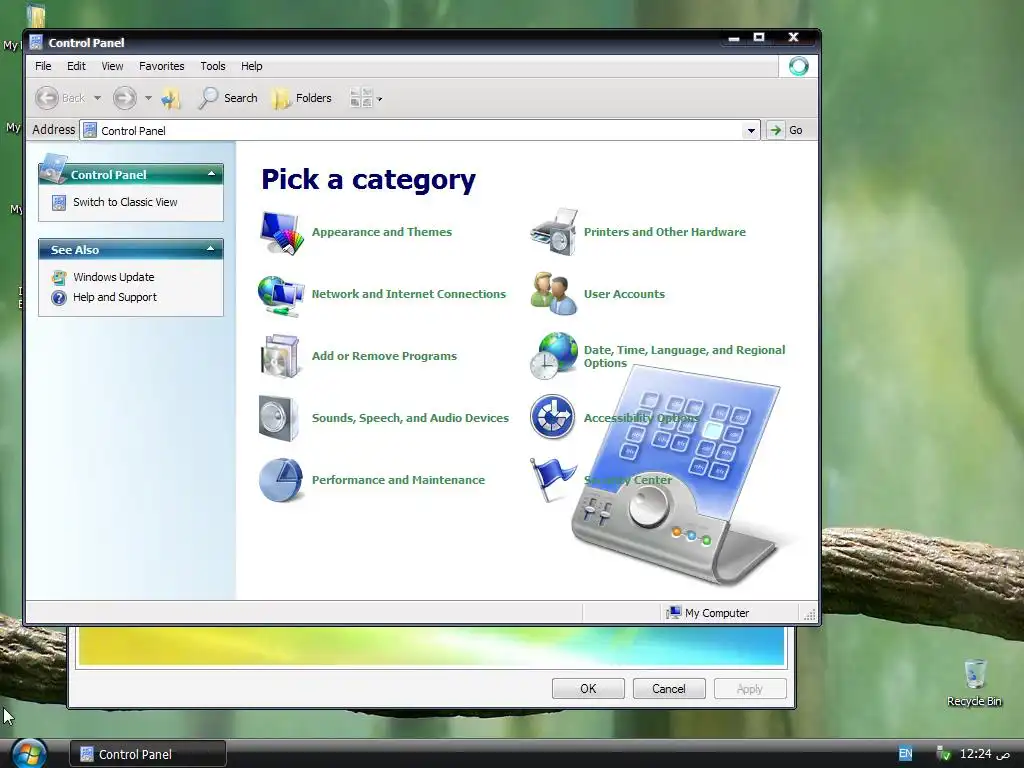Click the Appearance and Themes link text
The width and height of the screenshot is (1024, 768).
click(x=381, y=232)
